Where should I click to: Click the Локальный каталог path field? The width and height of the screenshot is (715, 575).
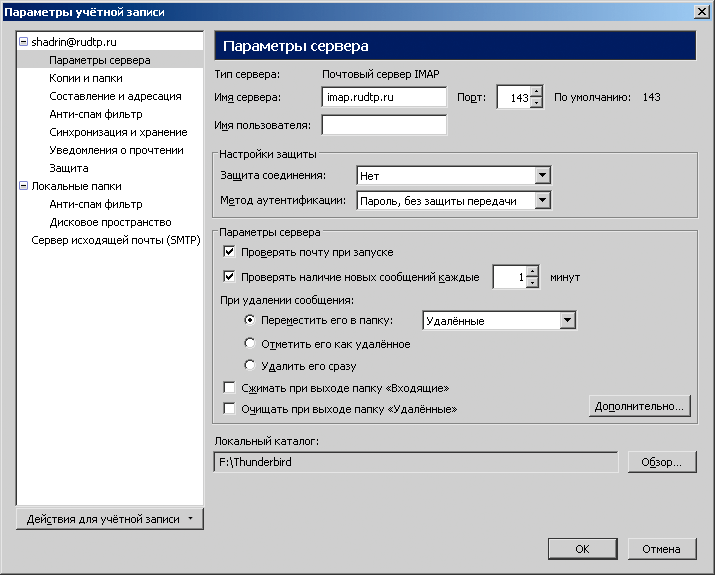416,462
